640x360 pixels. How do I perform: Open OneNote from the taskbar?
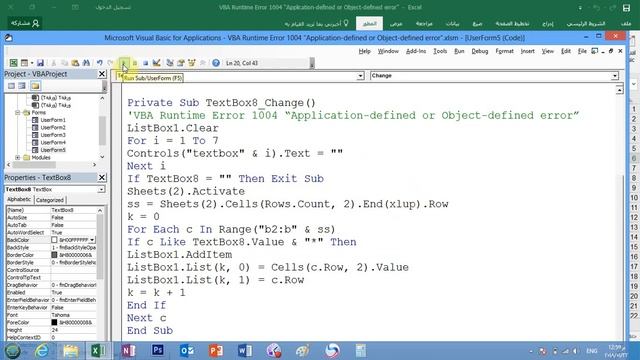tap(128, 351)
